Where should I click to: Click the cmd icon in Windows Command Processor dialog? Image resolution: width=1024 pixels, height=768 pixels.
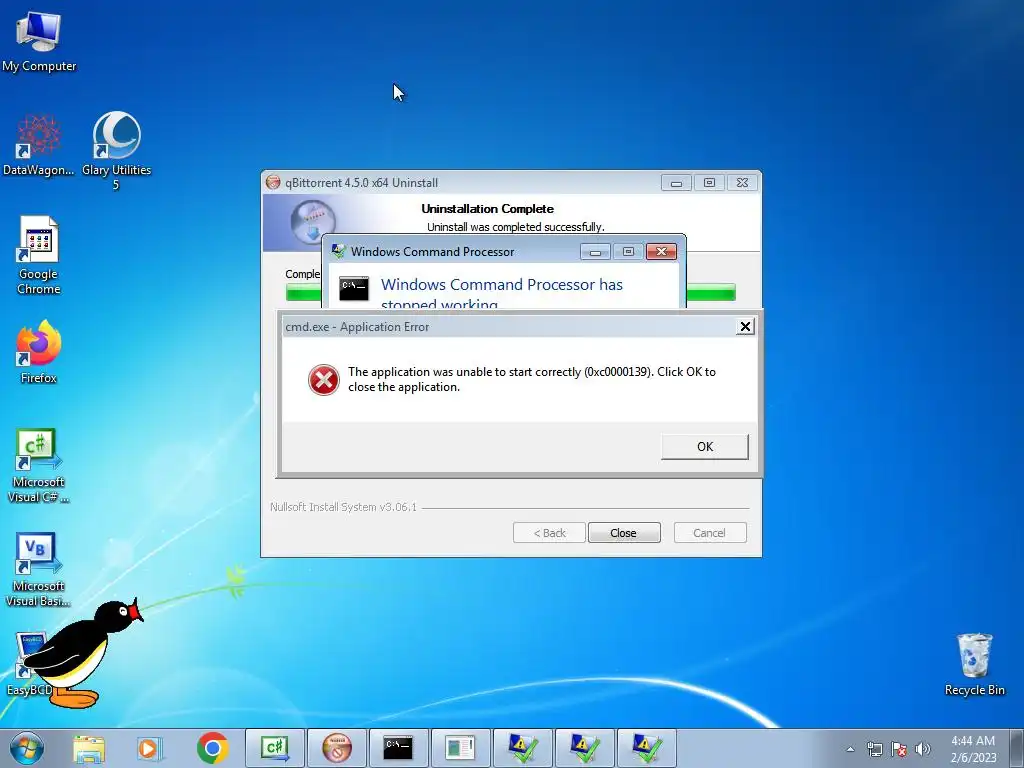(x=354, y=288)
